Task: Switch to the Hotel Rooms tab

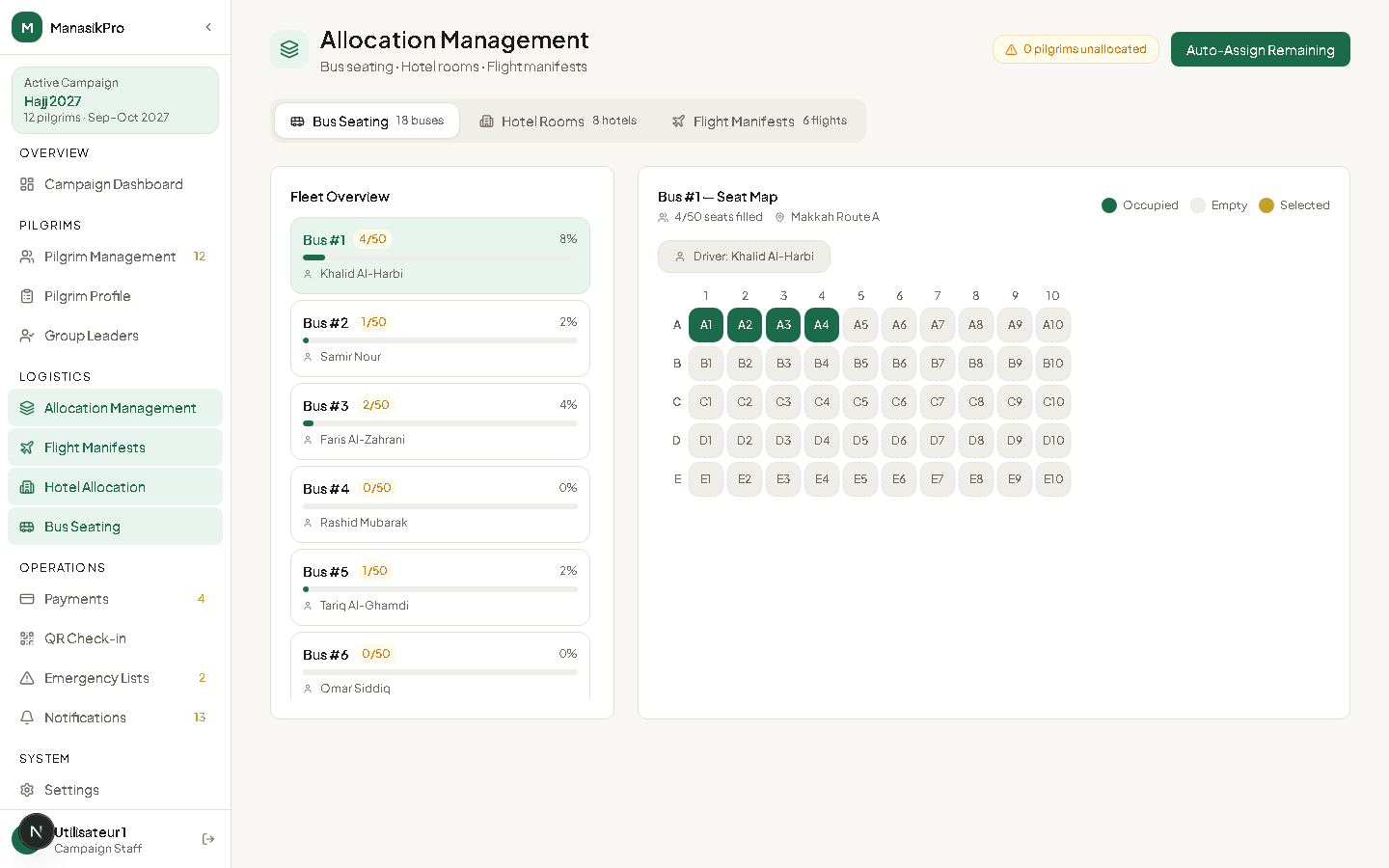Action: pos(558,121)
